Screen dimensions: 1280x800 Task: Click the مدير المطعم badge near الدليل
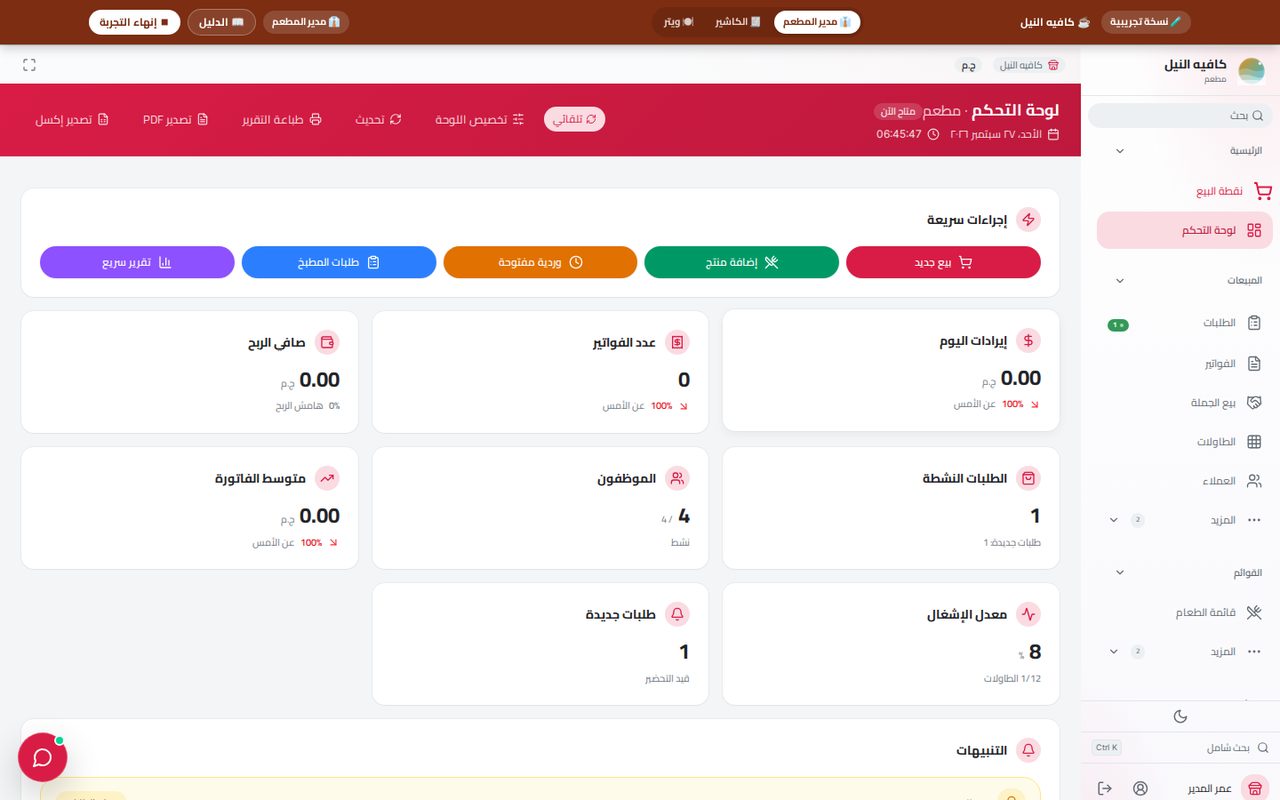coord(306,22)
